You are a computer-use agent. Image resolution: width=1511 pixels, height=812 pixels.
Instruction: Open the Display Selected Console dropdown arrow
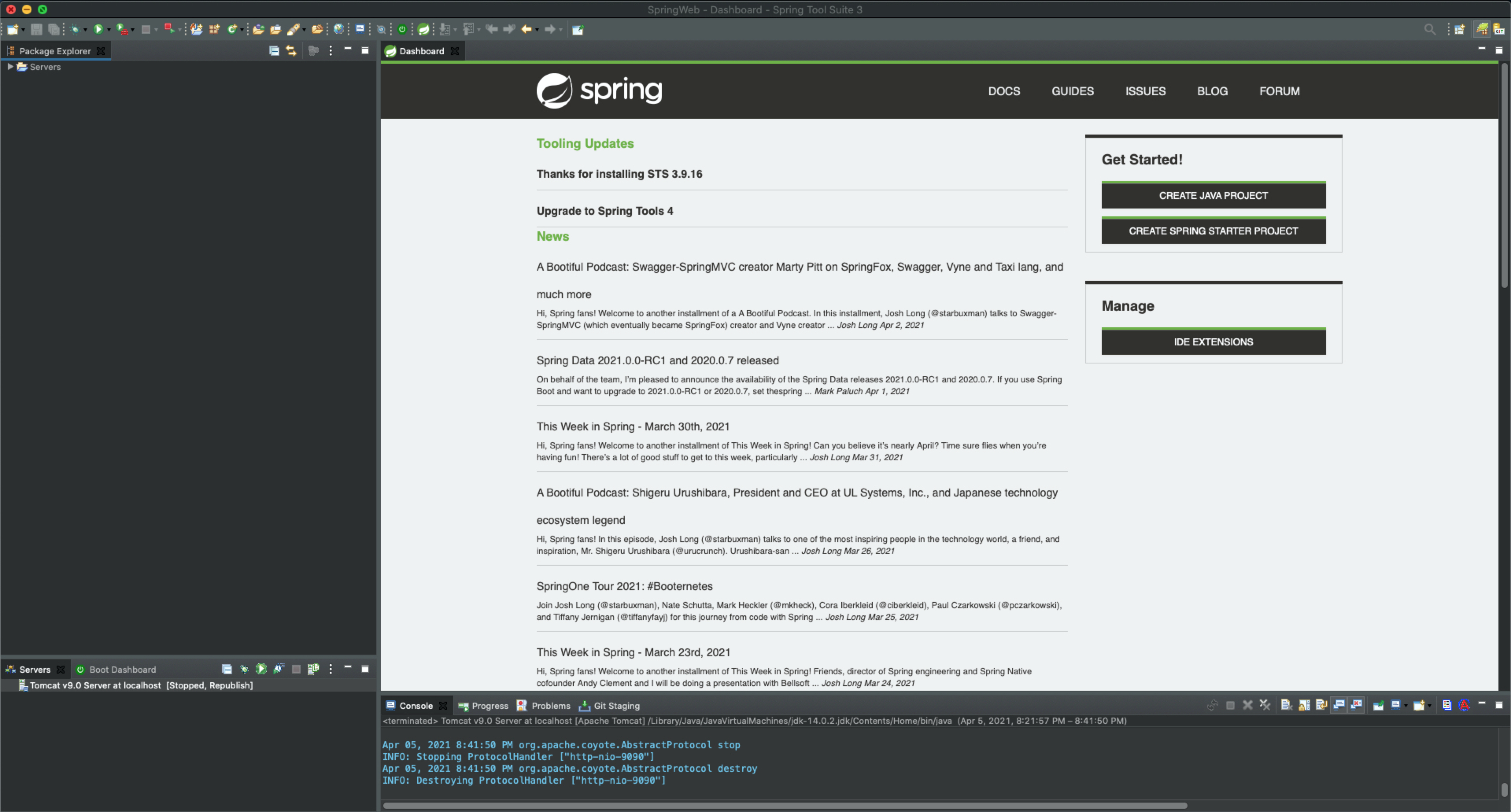1406,706
